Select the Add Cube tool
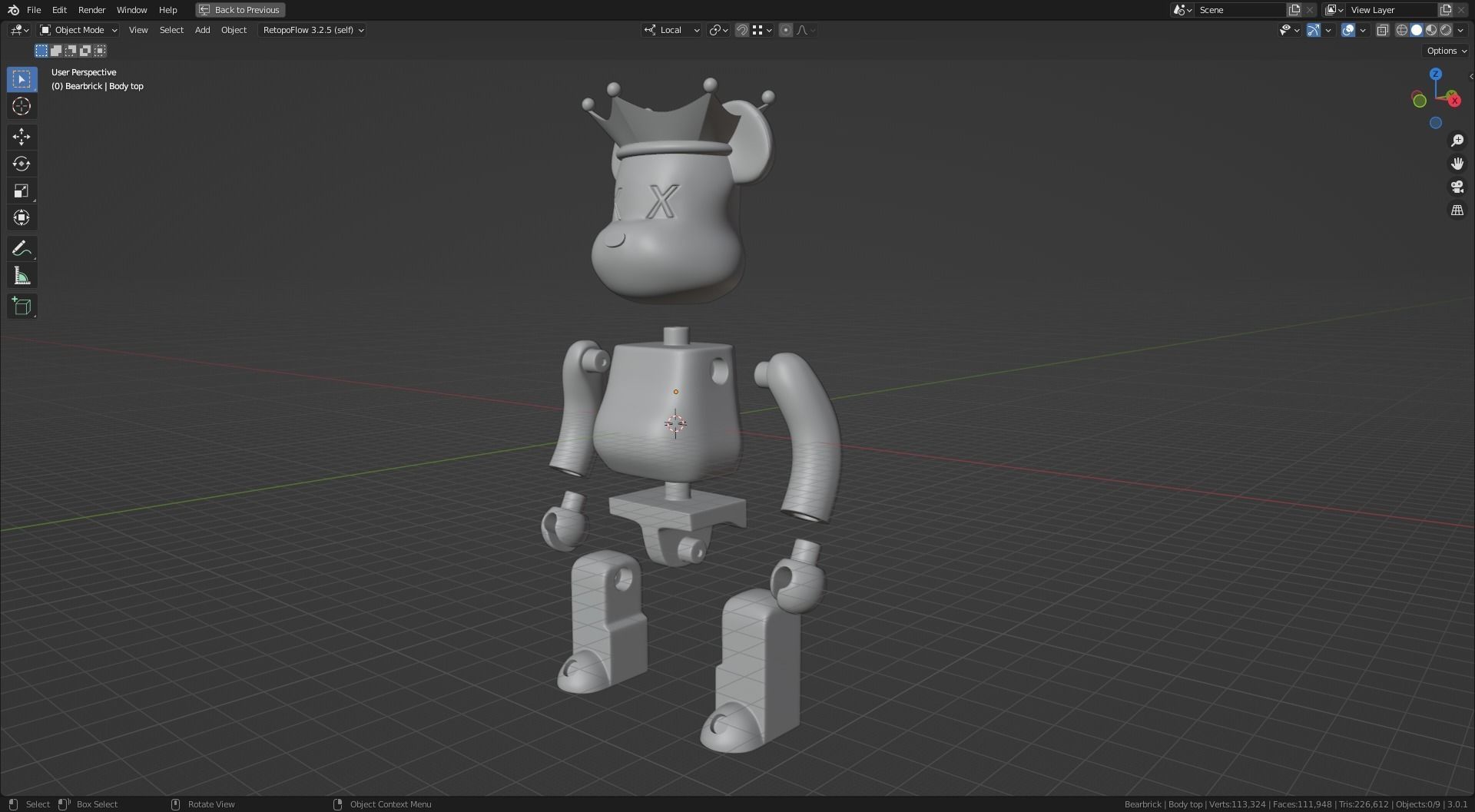Screen dimensions: 1475x812 pyautogui.click(x=22, y=306)
